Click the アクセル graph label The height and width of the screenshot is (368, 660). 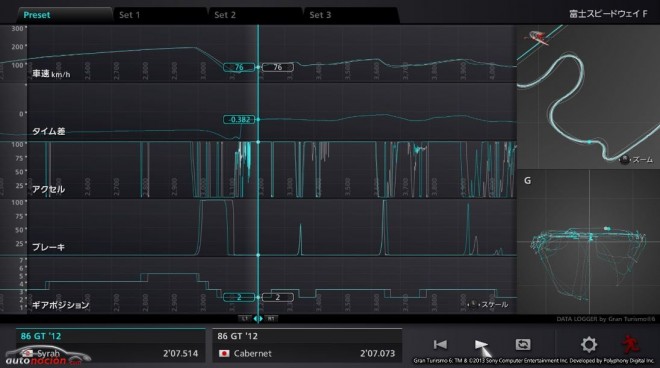pyautogui.click(x=49, y=189)
